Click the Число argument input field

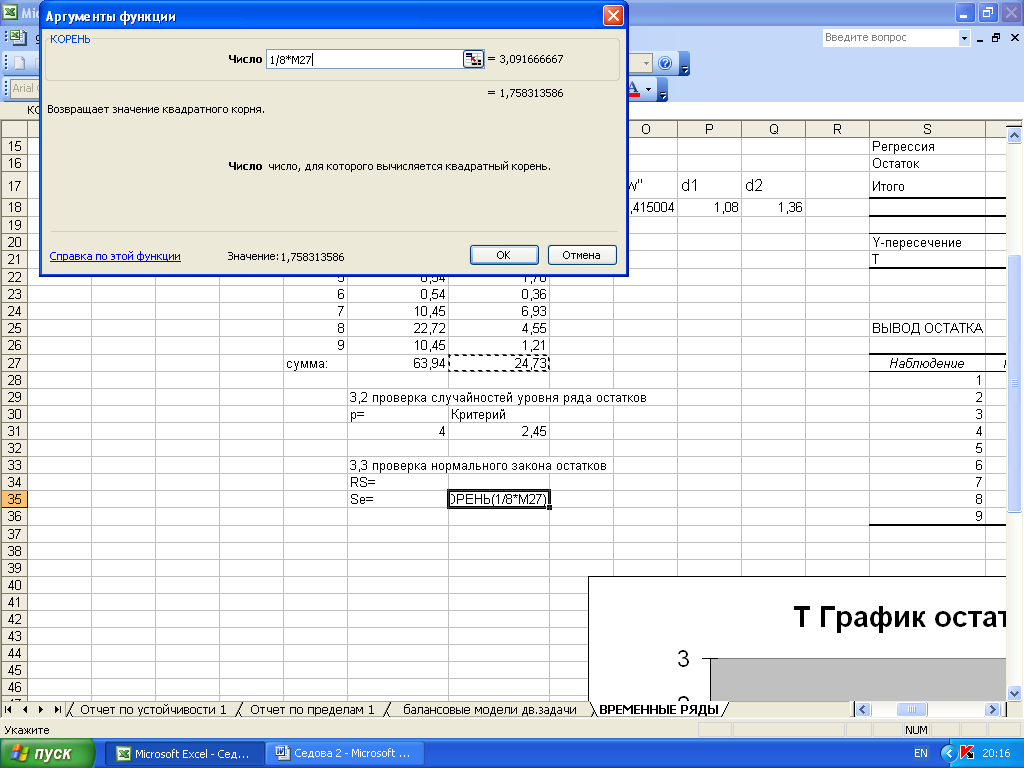coord(364,59)
